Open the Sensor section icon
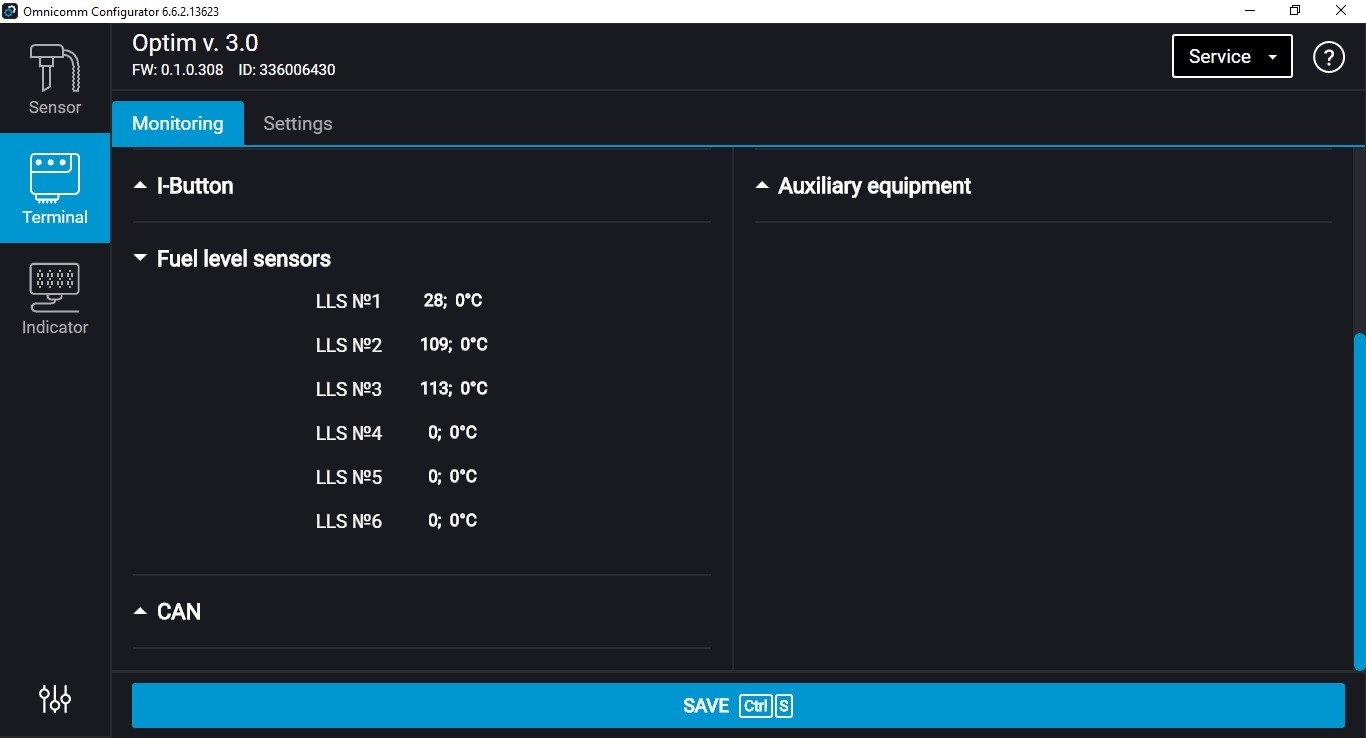Image resolution: width=1366 pixels, height=738 pixels. coord(54,79)
